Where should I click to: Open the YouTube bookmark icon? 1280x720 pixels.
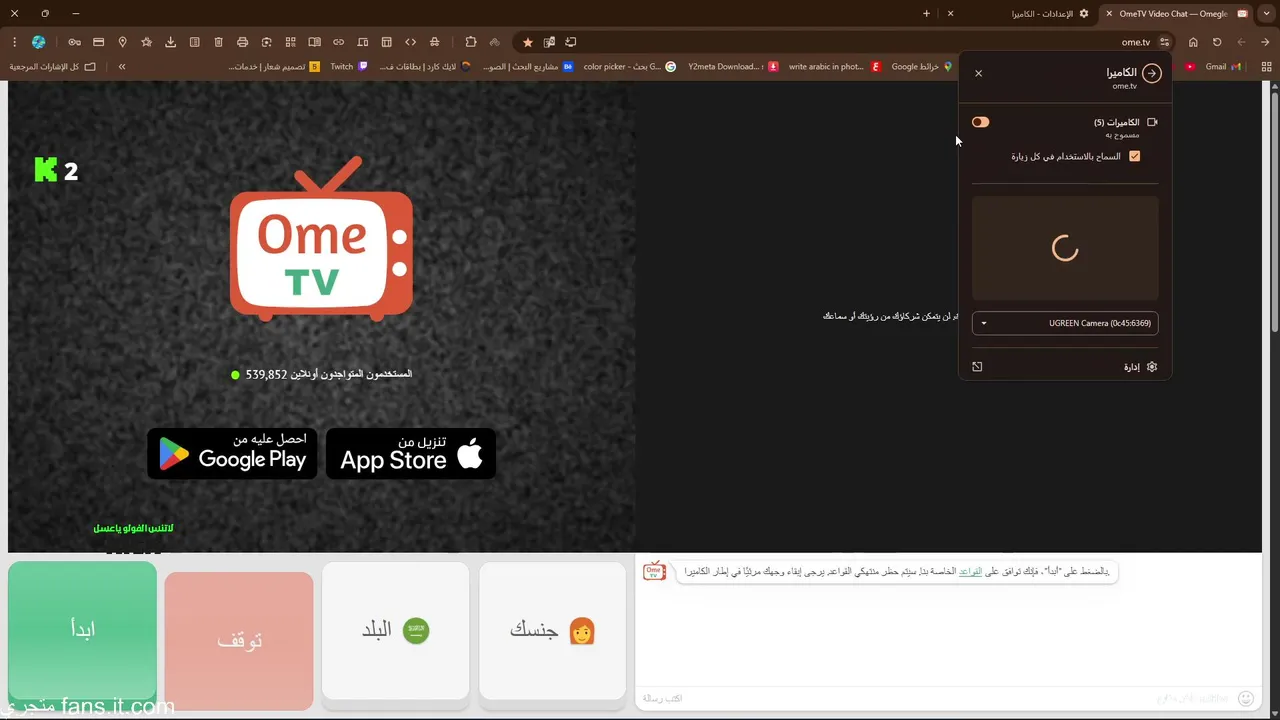tap(1189, 67)
